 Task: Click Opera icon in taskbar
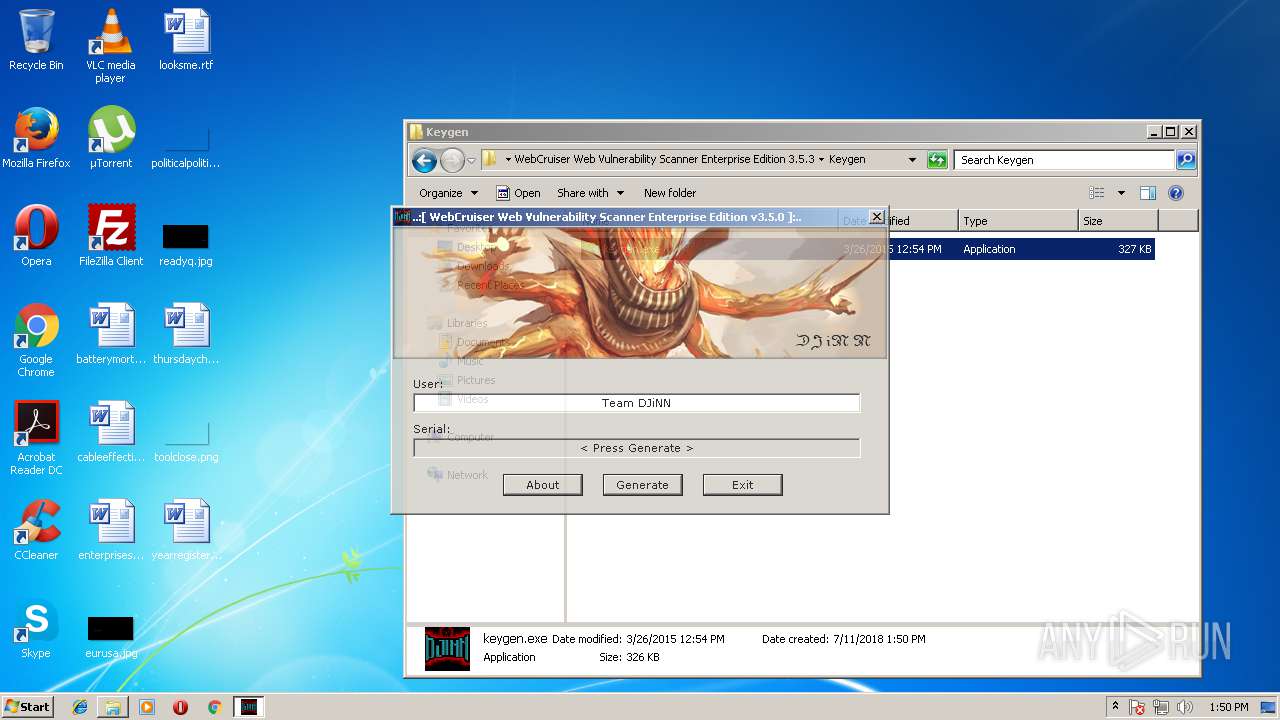tap(181, 707)
